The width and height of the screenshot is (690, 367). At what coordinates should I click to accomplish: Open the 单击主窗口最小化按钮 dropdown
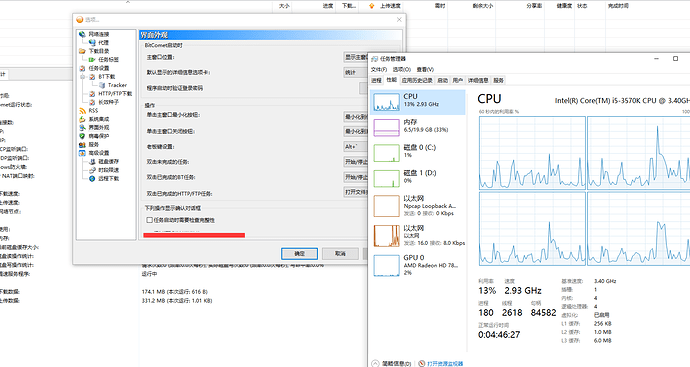(x=356, y=117)
